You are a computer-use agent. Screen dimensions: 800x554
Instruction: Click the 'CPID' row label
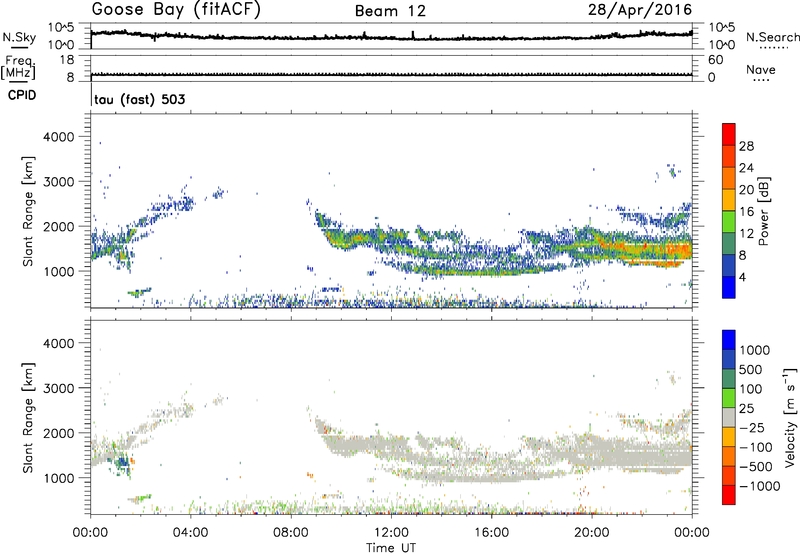tap(22, 95)
